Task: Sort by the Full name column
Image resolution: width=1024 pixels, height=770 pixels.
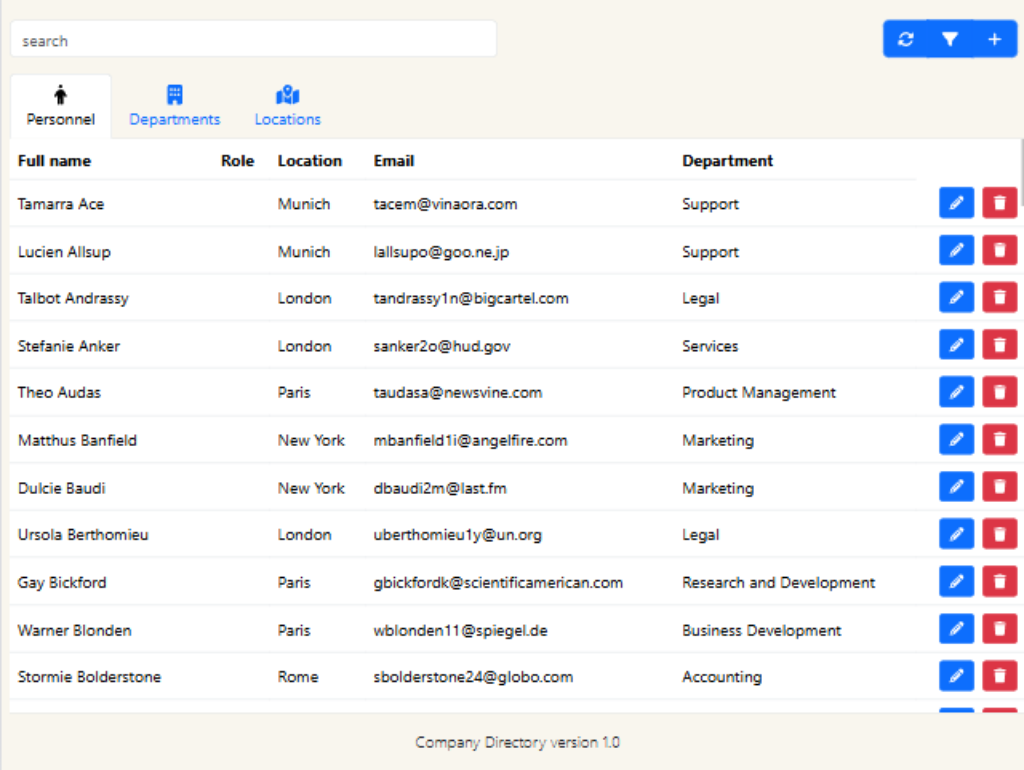Action: click(54, 160)
